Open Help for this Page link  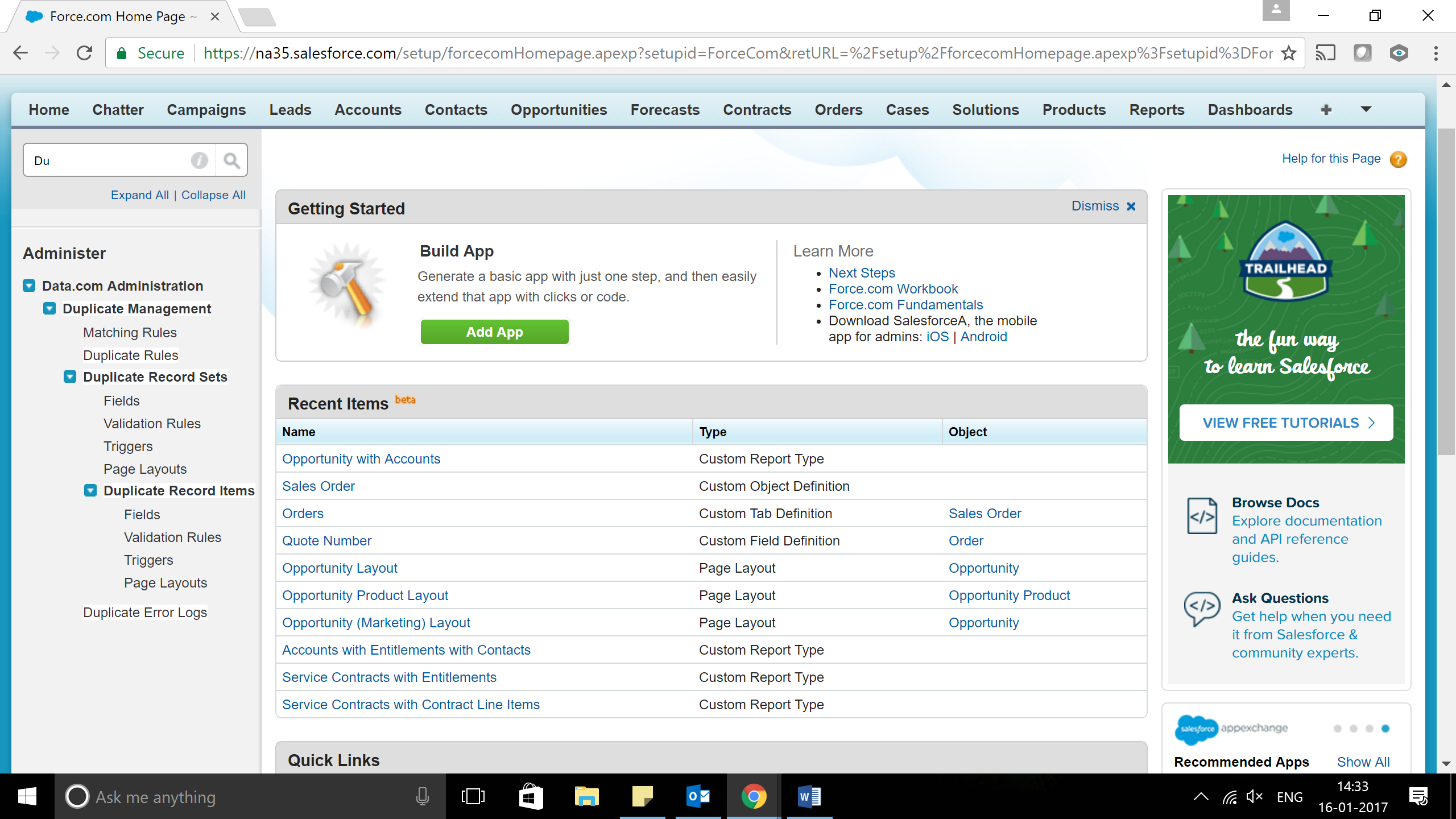pos(1331,159)
